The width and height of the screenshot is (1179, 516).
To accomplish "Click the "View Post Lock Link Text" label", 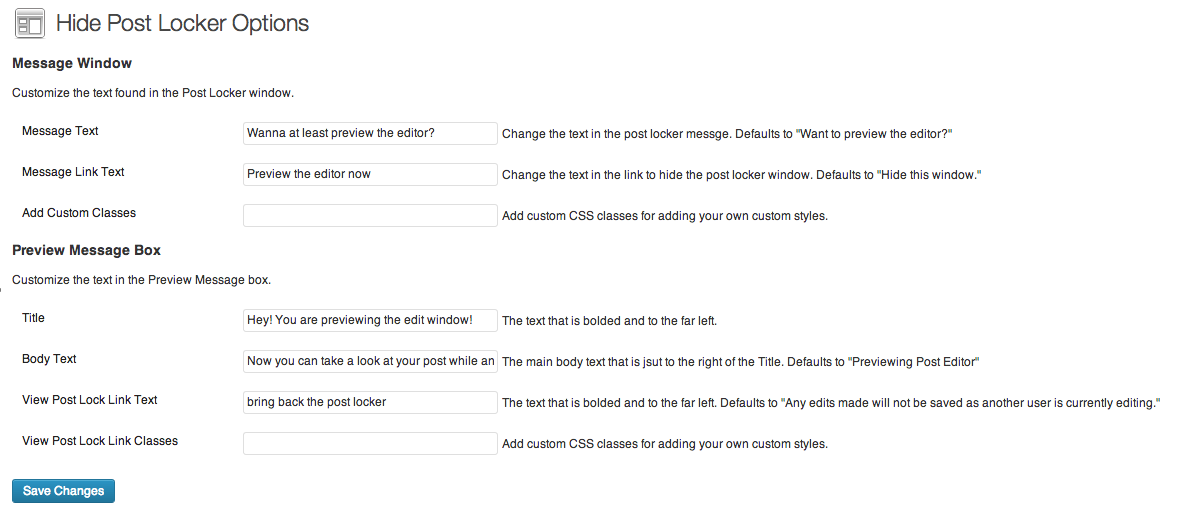I will point(89,399).
